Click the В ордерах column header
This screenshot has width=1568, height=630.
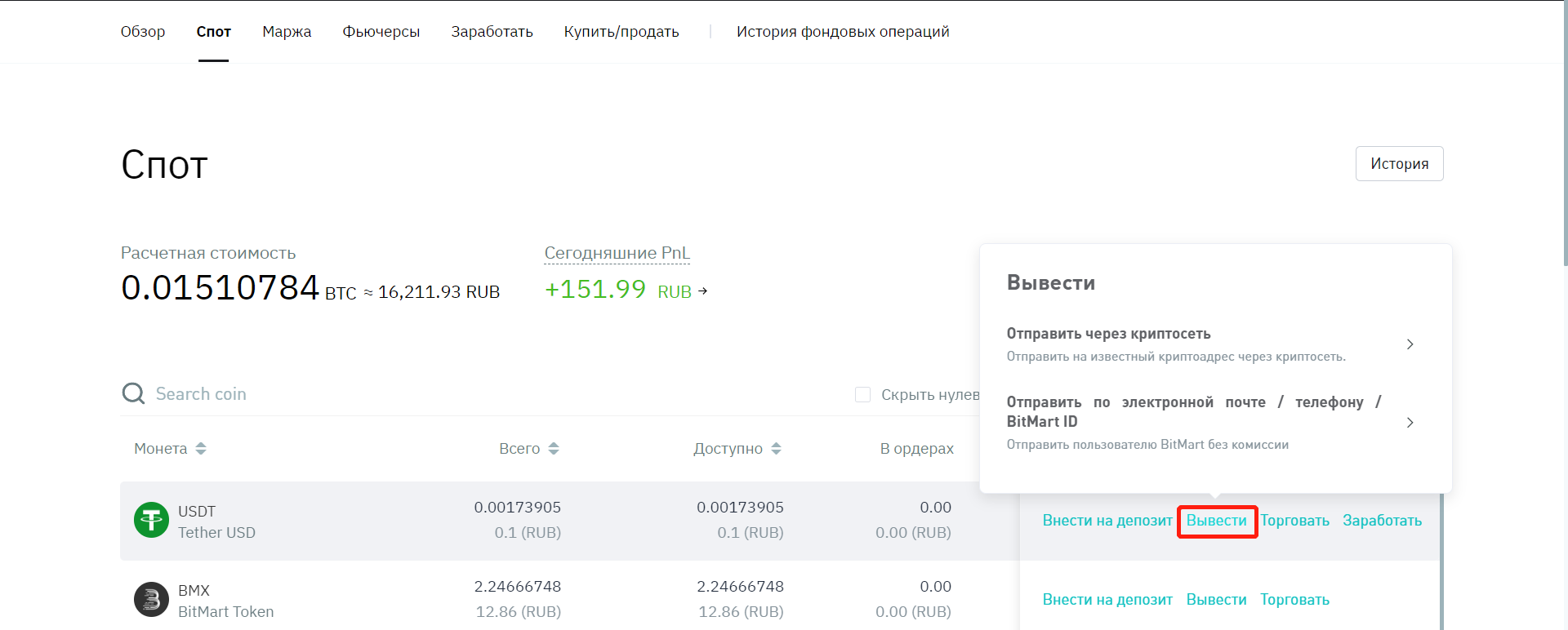click(x=917, y=449)
